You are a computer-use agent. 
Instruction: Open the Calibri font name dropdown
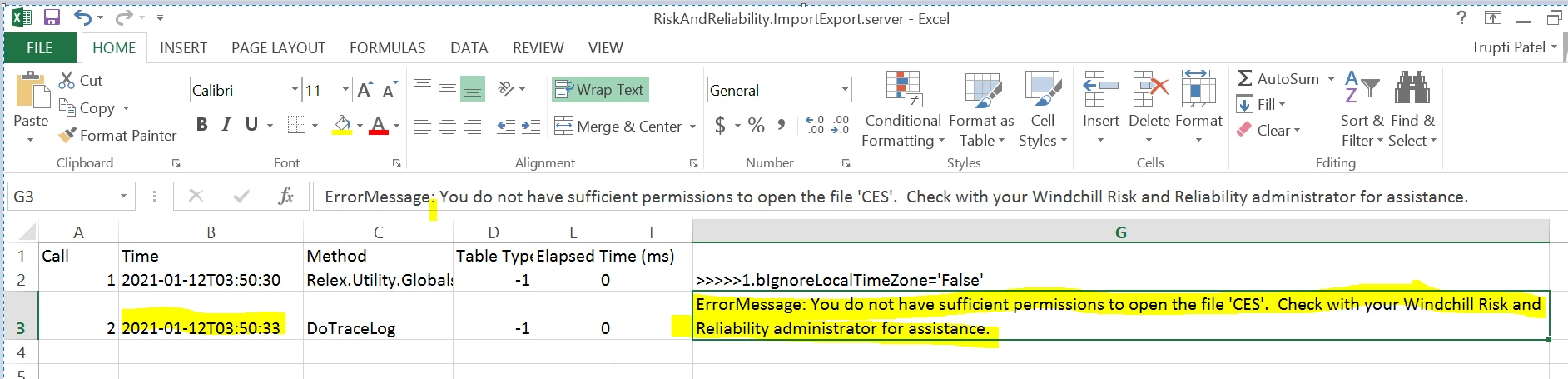[x=295, y=90]
